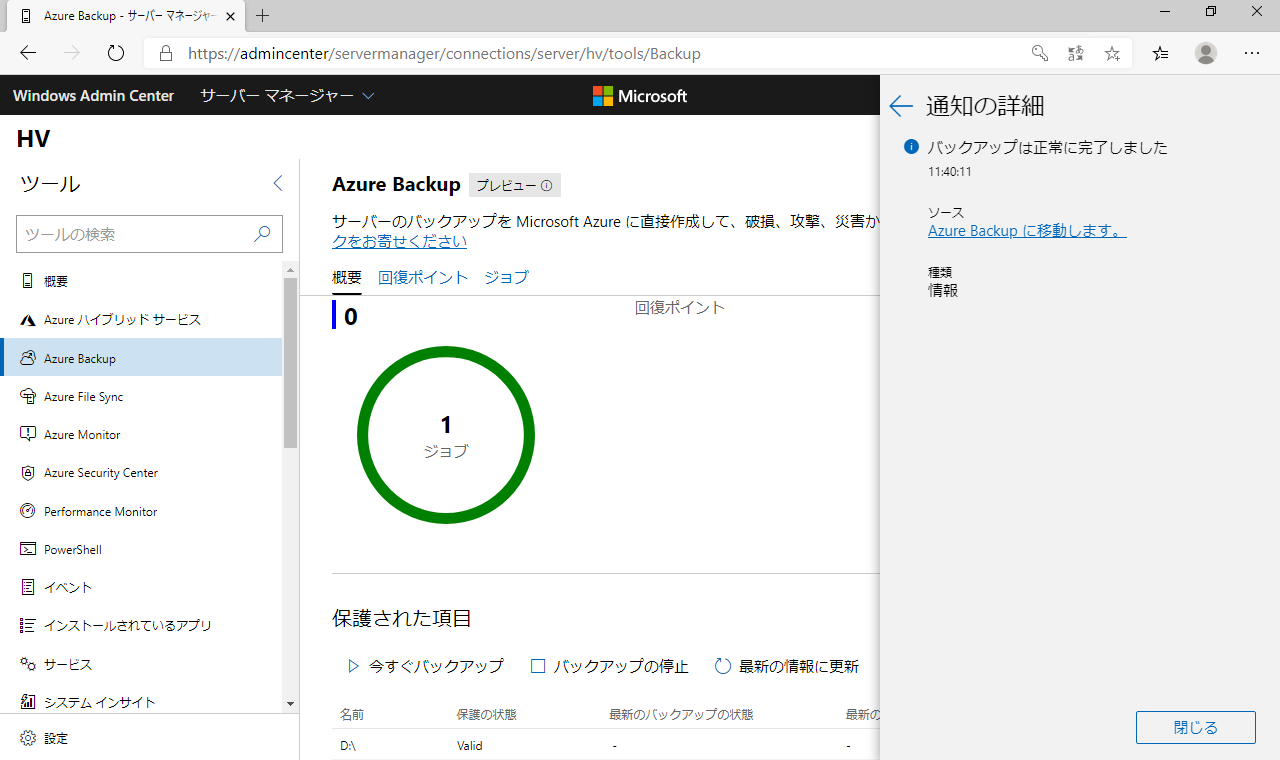Click the password key icon in address bar
The width and height of the screenshot is (1280, 760).
(x=1040, y=53)
